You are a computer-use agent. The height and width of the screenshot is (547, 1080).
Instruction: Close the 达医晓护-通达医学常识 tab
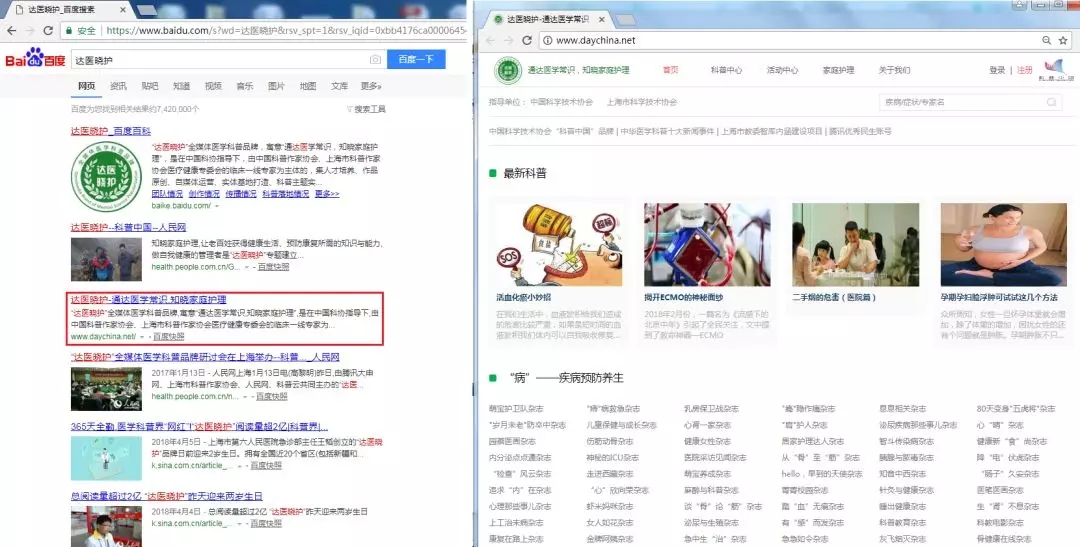(x=601, y=19)
